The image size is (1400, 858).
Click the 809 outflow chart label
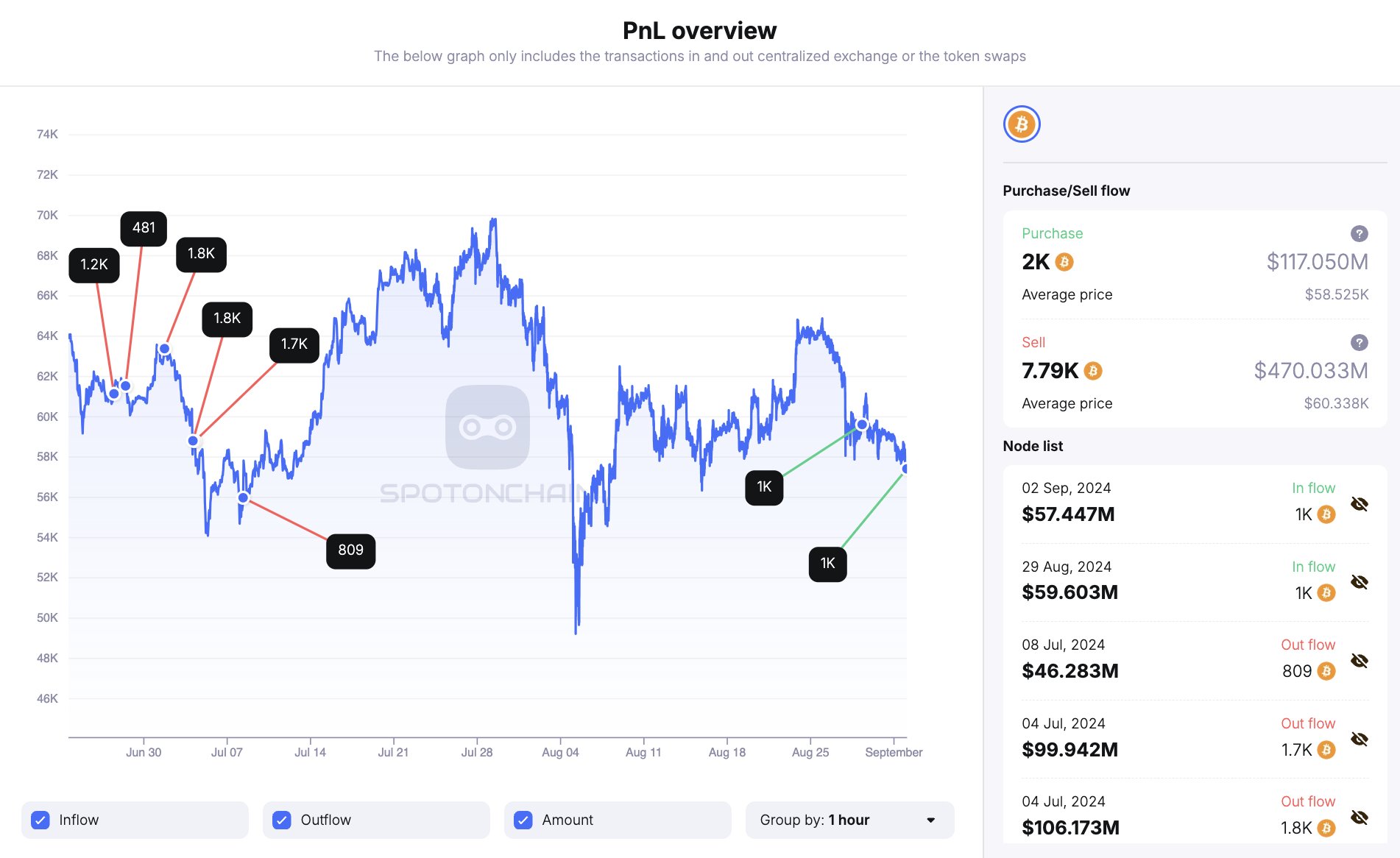tap(350, 550)
